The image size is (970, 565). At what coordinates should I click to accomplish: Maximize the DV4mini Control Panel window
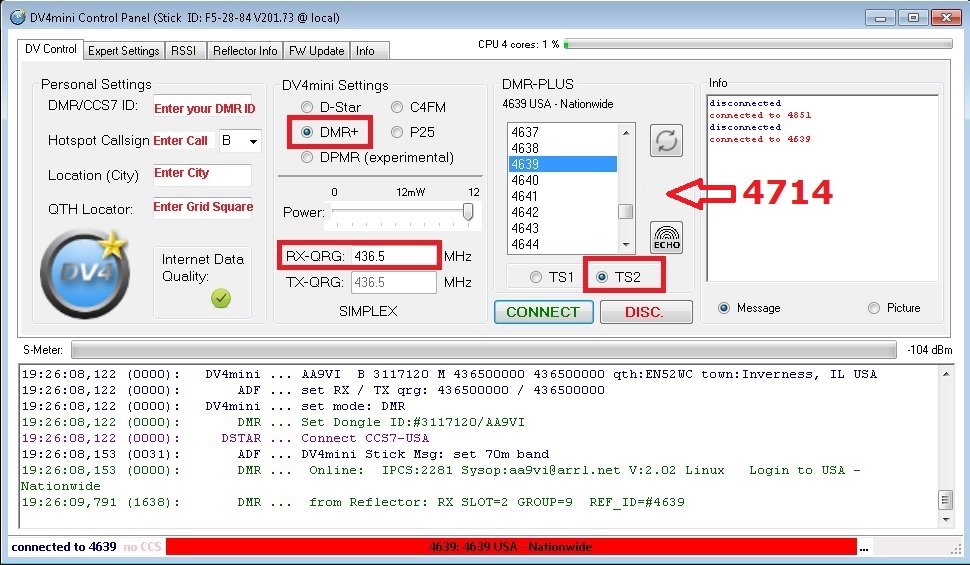pos(912,17)
